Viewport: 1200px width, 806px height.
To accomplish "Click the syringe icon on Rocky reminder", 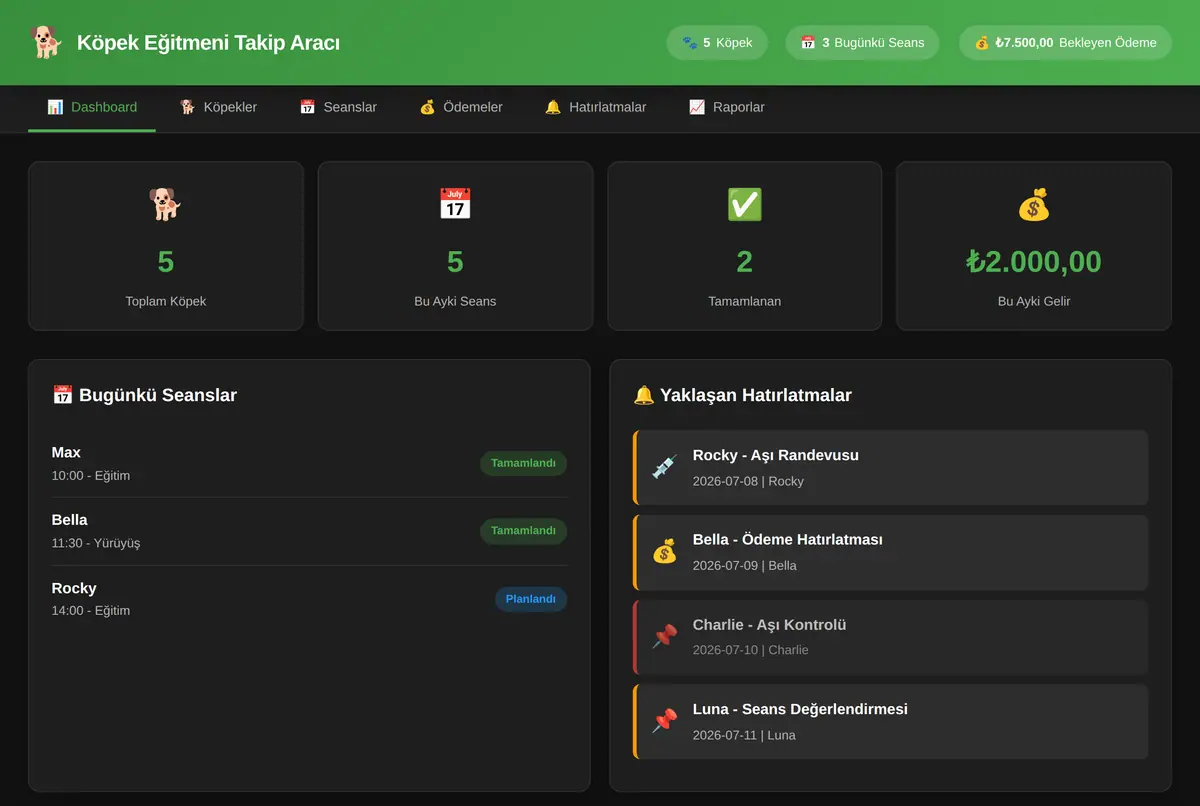I will [664, 467].
